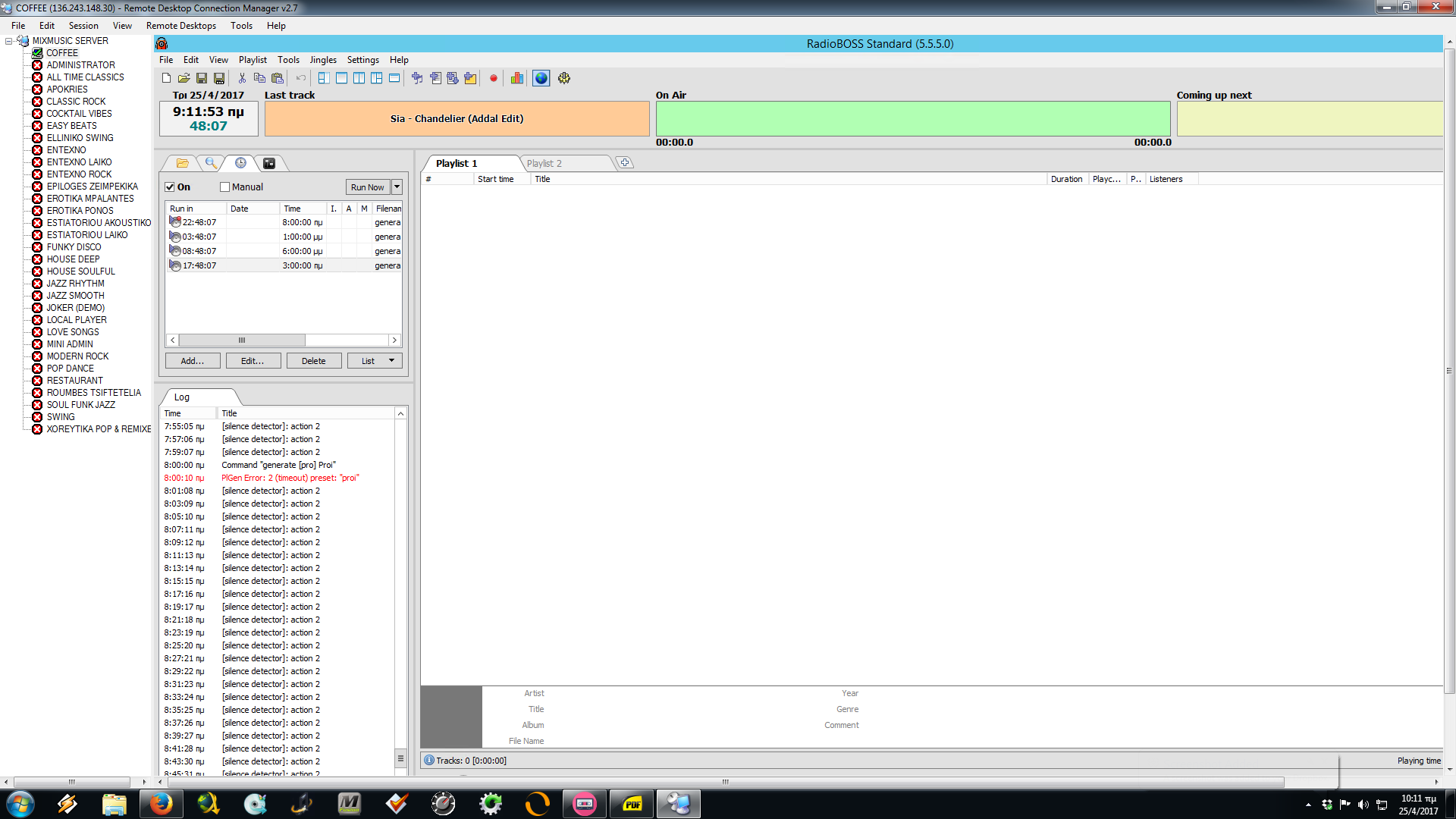1456x819 pixels.
Task: Click the two-column layout icon
Action: pyautogui.click(x=359, y=78)
